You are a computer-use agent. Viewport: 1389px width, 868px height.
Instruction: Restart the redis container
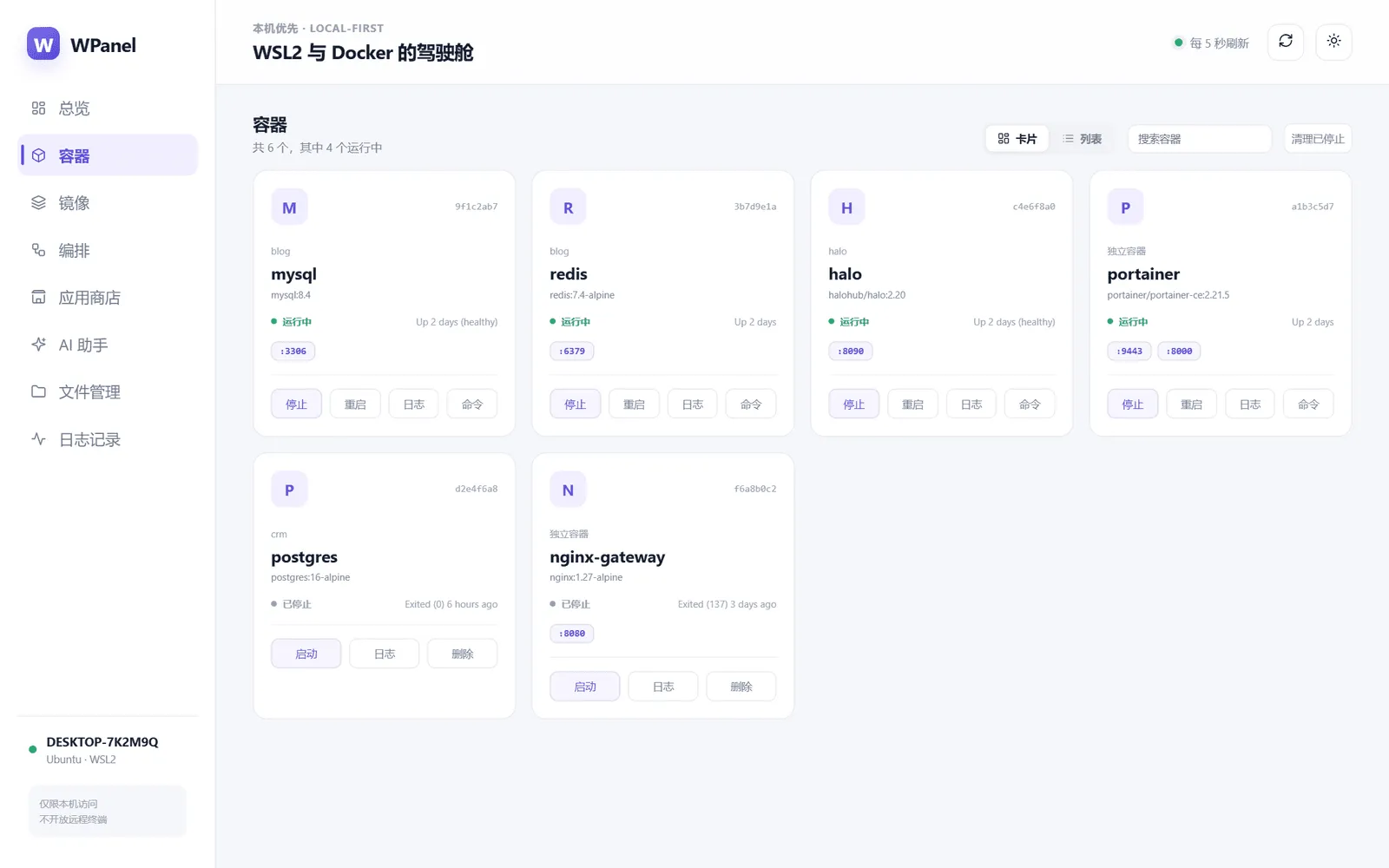[x=635, y=404]
